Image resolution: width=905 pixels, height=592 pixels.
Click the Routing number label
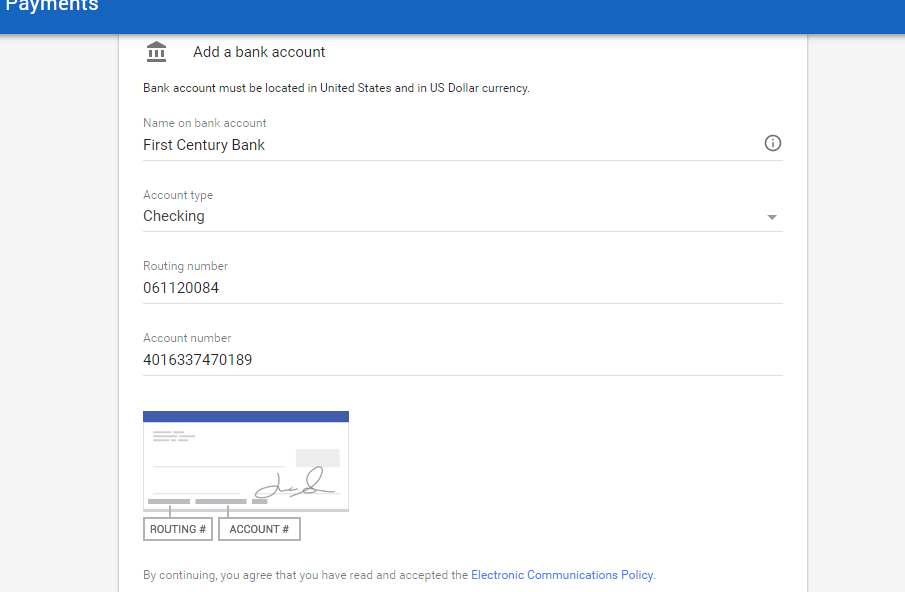pos(185,266)
